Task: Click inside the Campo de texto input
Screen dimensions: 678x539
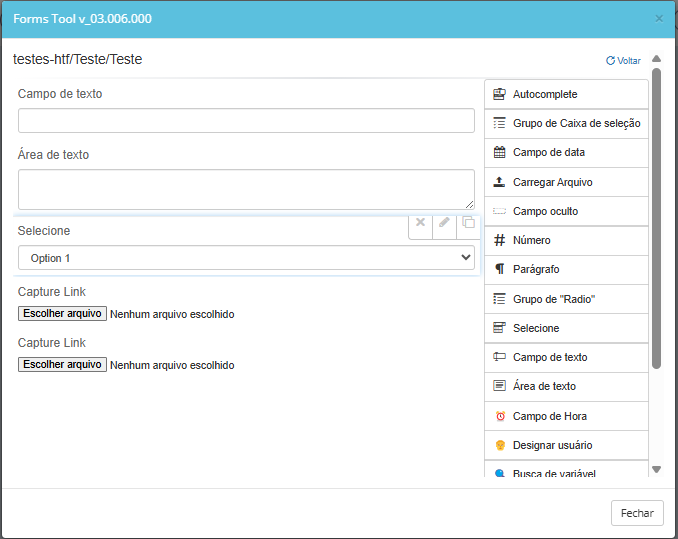Action: [246, 121]
